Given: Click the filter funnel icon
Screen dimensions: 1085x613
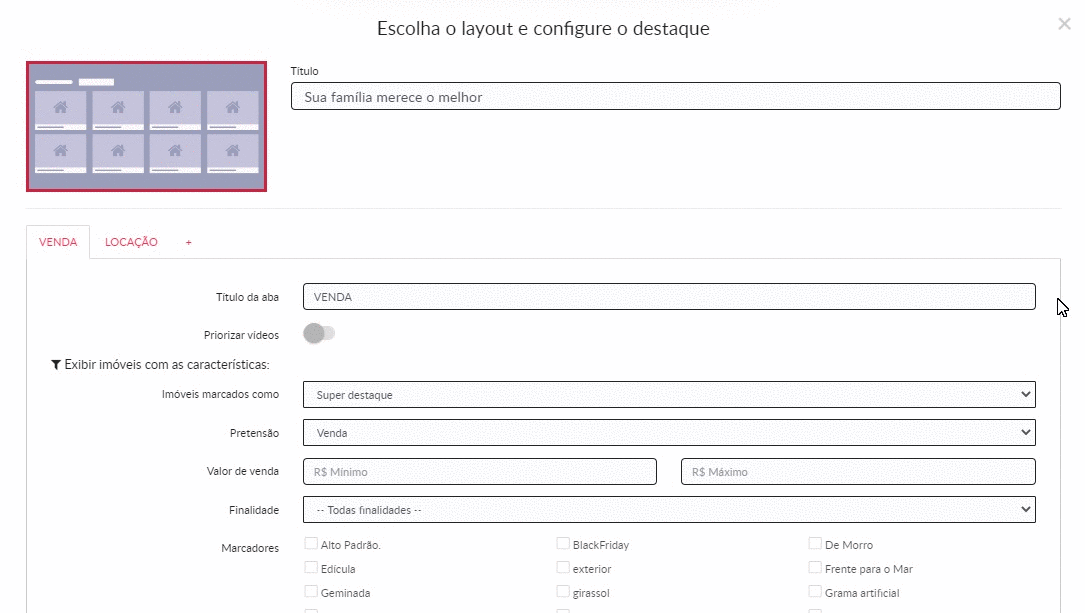Looking at the screenshot, I should tap(56, 365).
